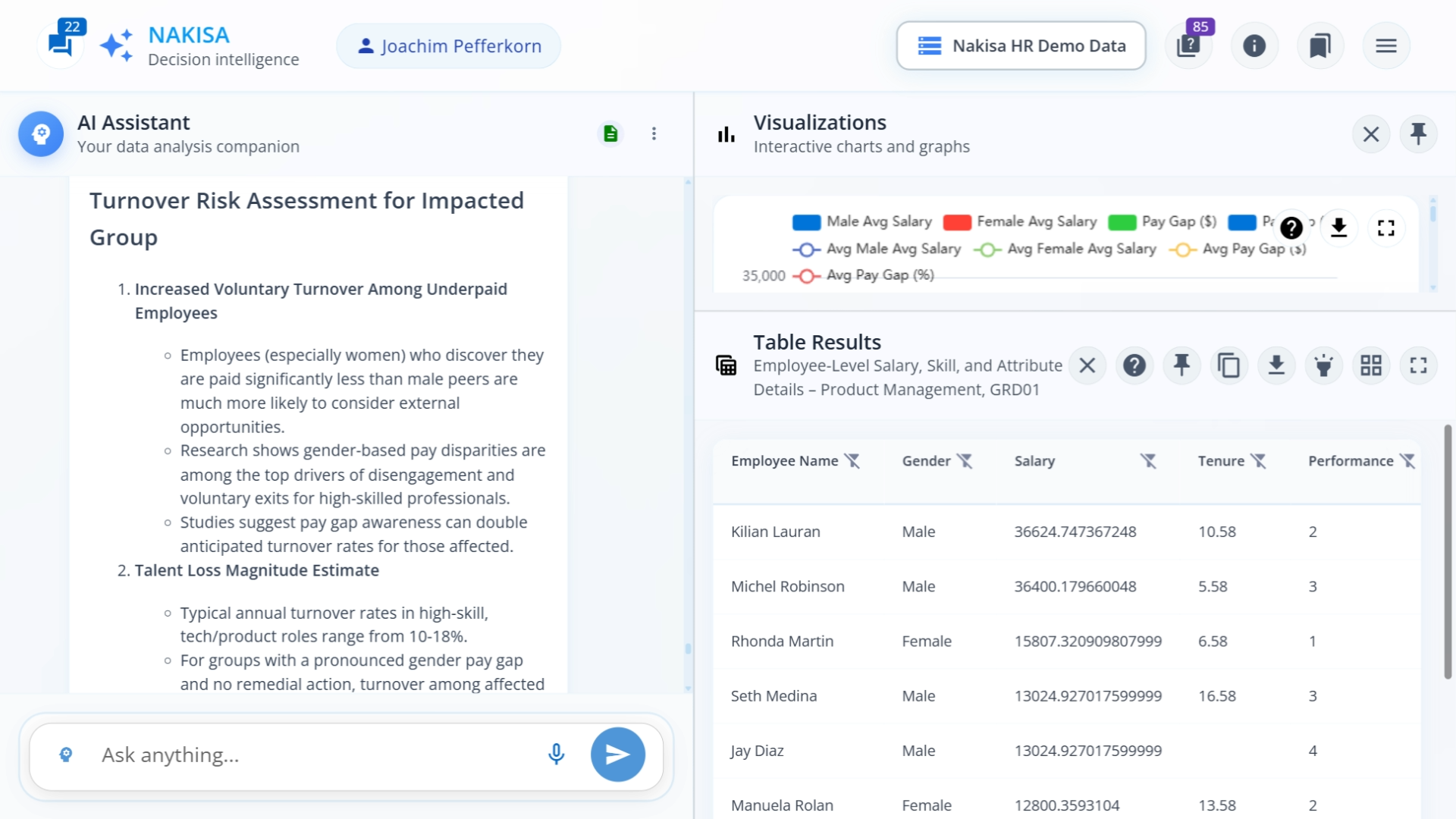Open the chat conversations icon with badge 22
1456x819 pixels.
[x=61, y=44]
